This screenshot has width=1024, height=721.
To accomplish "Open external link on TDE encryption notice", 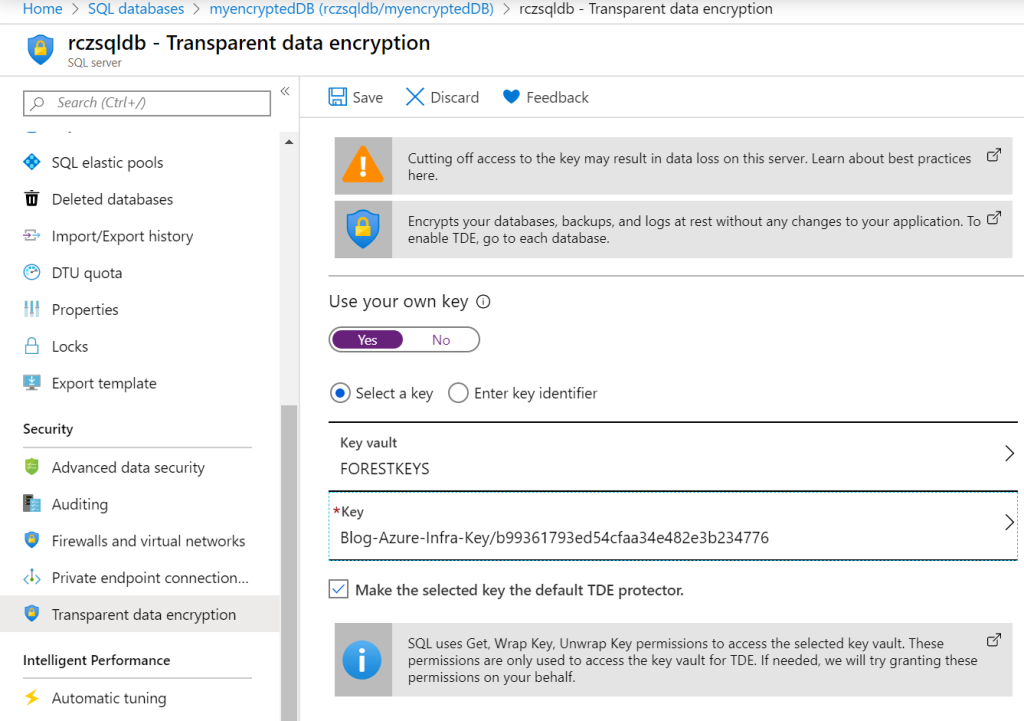I will 993,218.
